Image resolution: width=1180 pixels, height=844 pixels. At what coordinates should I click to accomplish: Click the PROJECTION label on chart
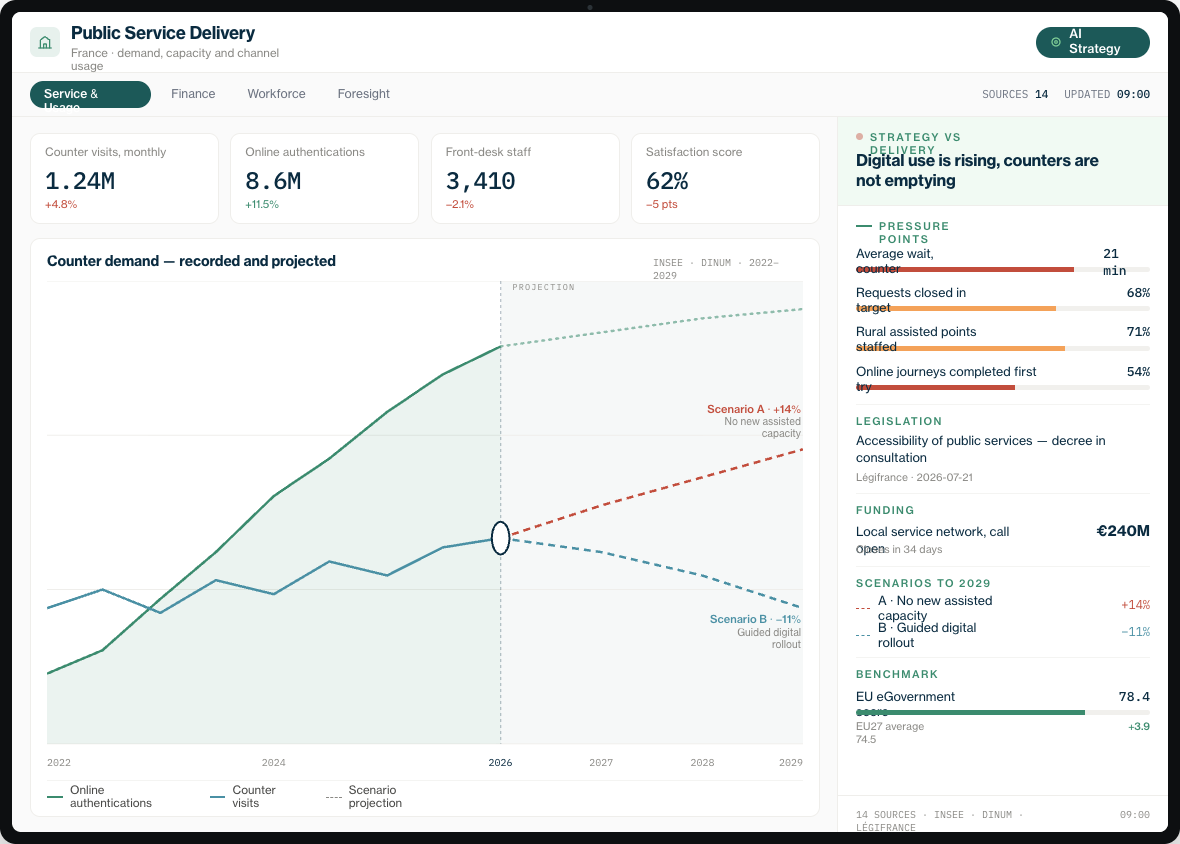point(543,287)
